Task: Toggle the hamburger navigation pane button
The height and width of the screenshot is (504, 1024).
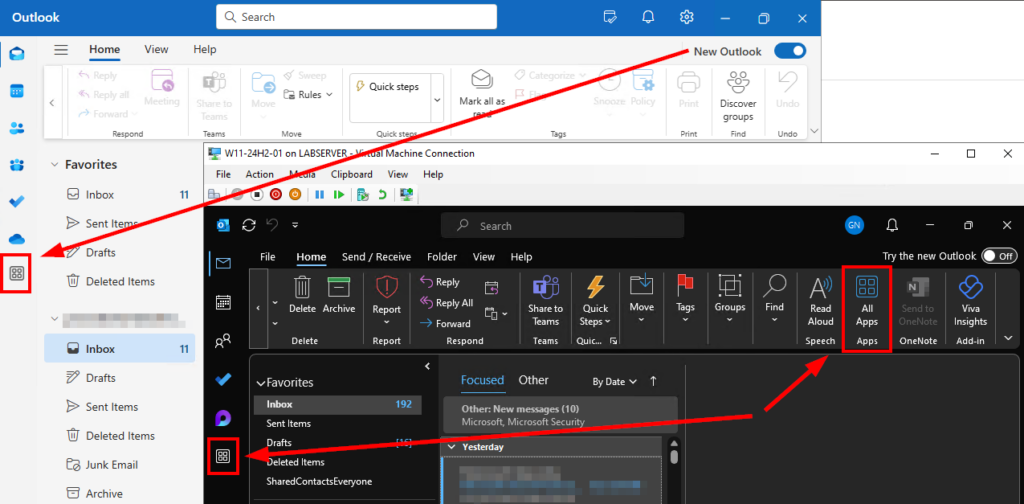Action: click(61, 50)
